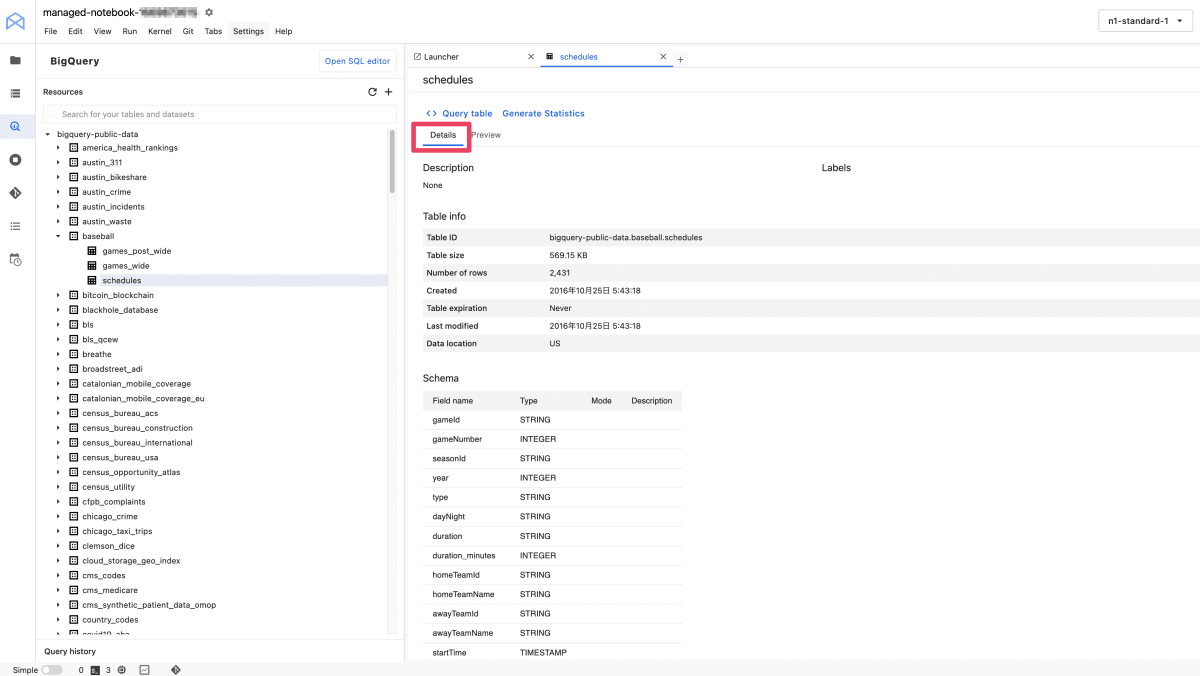Close the Launcher tab
The width and height of the screenshot is (1200, 676).
point(531,57)
